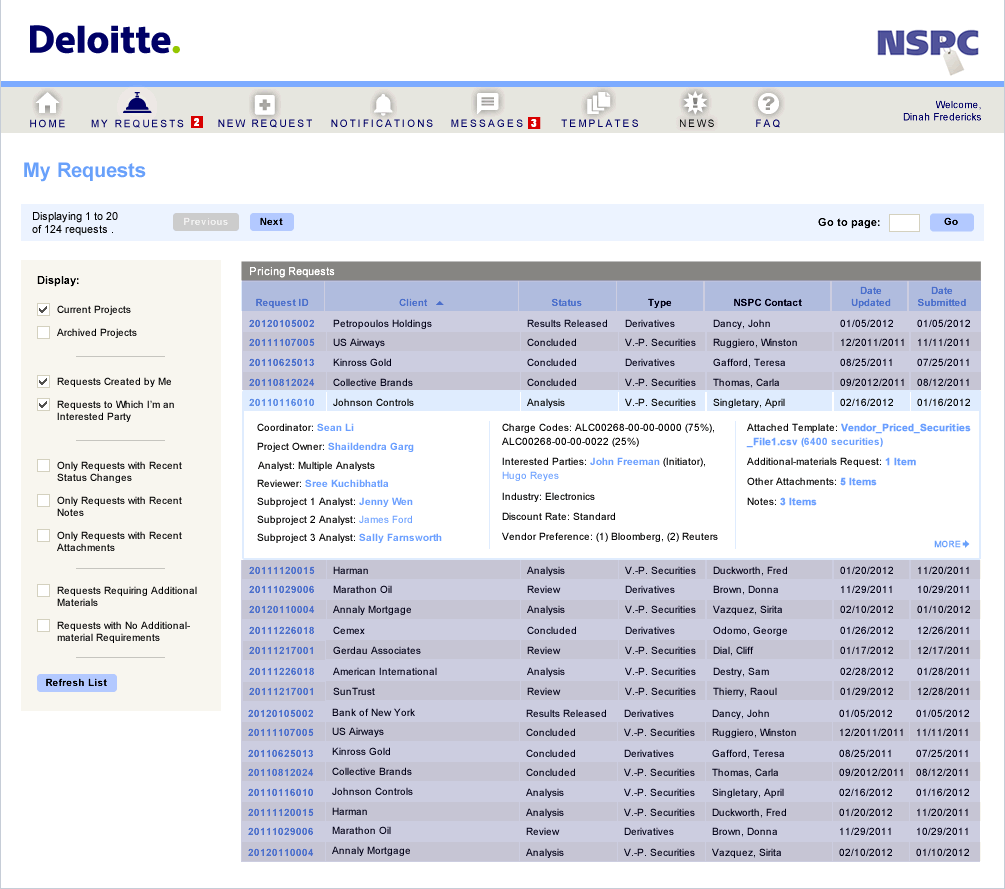Click the Go button
1005x889 pixels.
[x=952, y=222]
